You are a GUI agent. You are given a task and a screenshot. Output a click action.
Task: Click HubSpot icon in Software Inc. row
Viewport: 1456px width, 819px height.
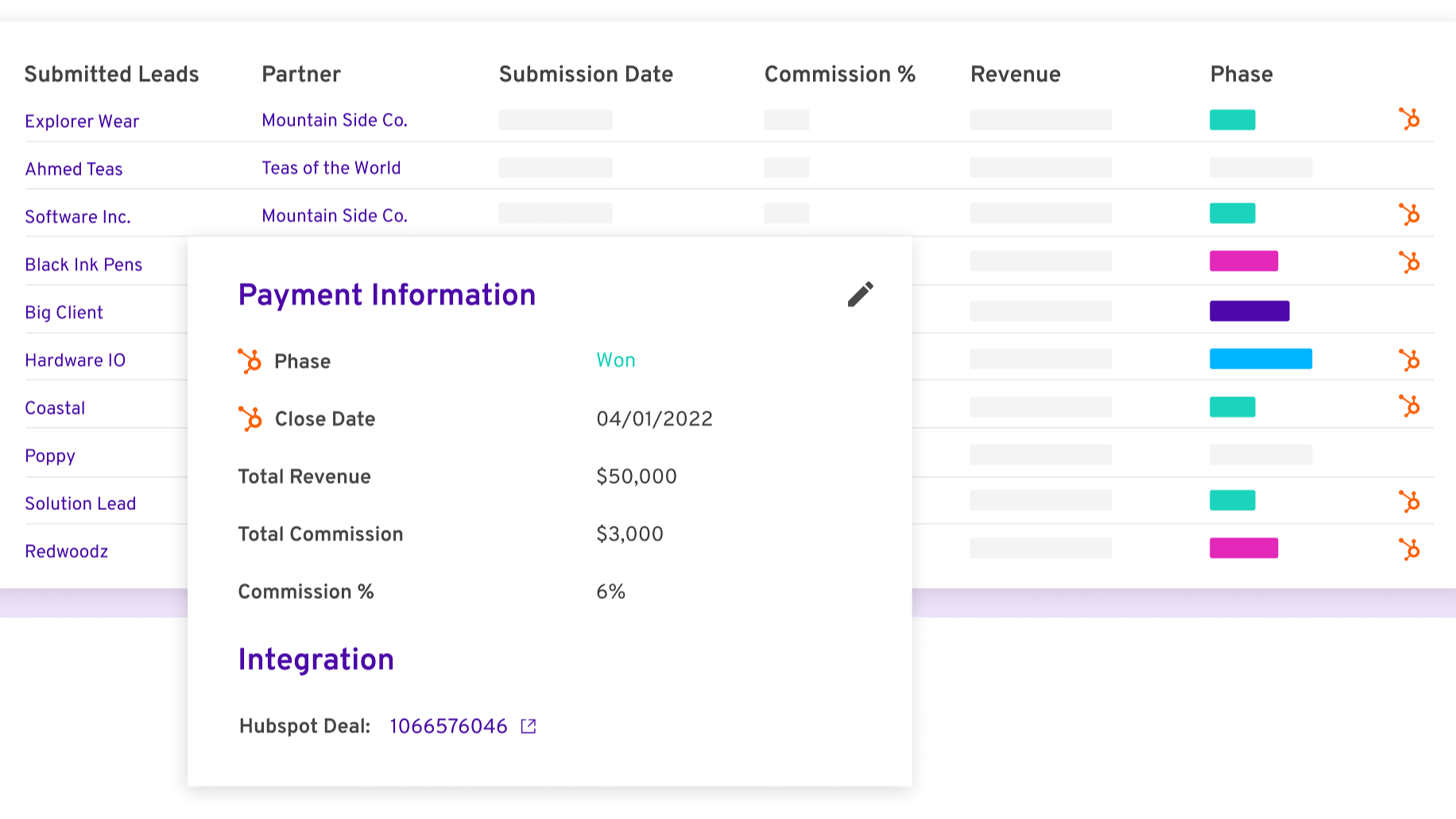(x=1409, y=214)
